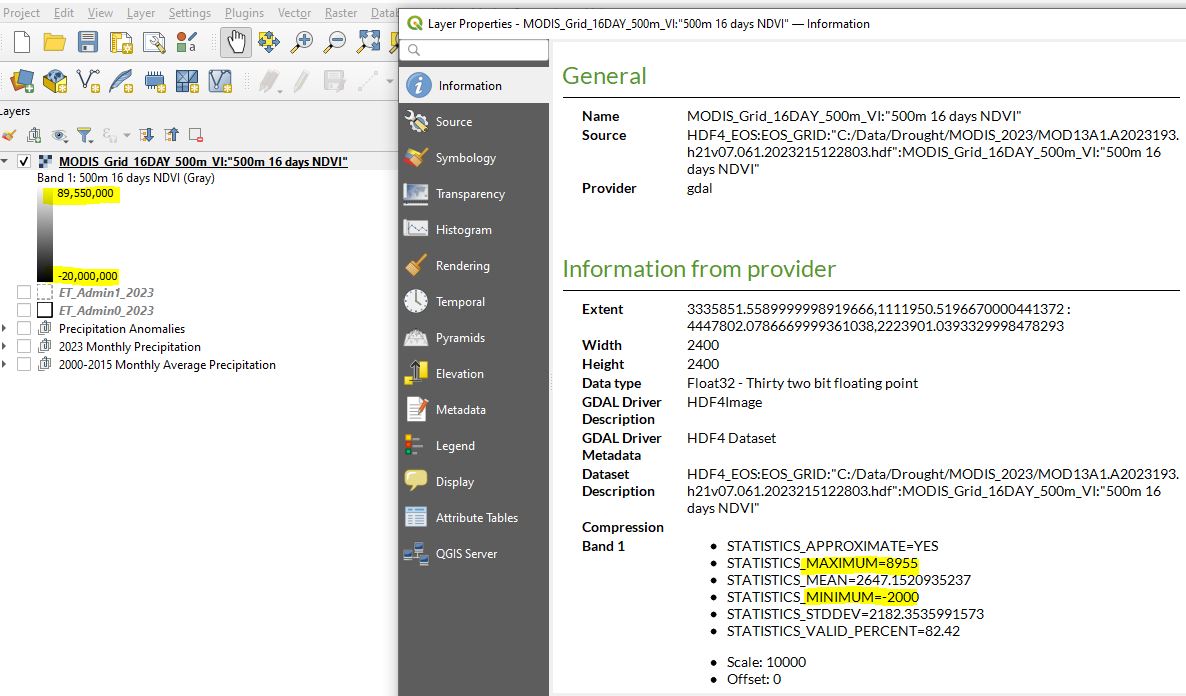This screenshot has width=1186, height=696.
Task: Open the Edit menu
Action: (x=64, y=13)
